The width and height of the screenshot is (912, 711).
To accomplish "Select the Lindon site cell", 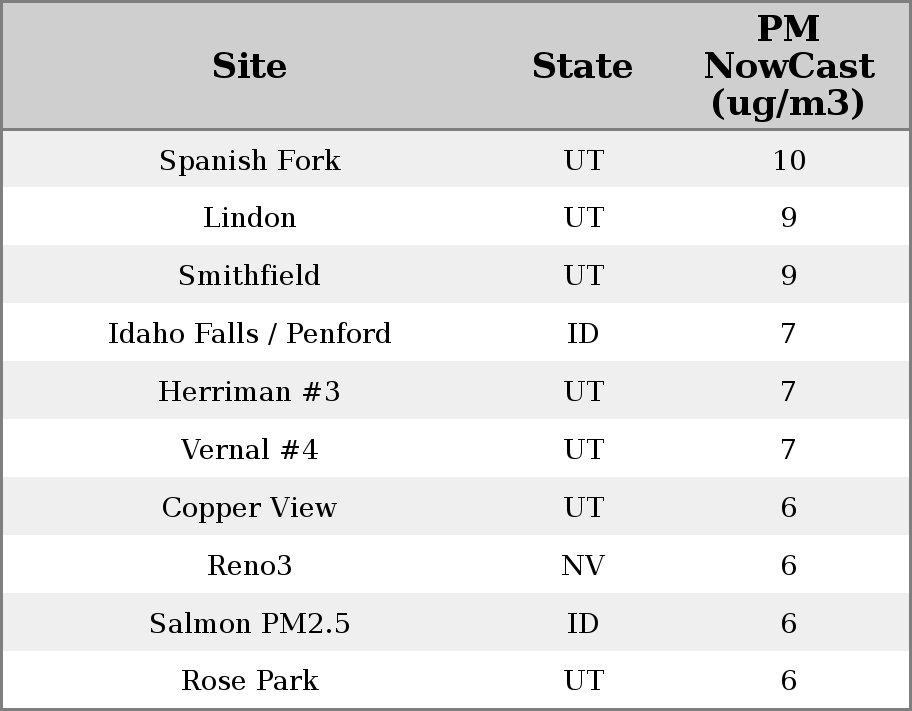I will 250,218.
